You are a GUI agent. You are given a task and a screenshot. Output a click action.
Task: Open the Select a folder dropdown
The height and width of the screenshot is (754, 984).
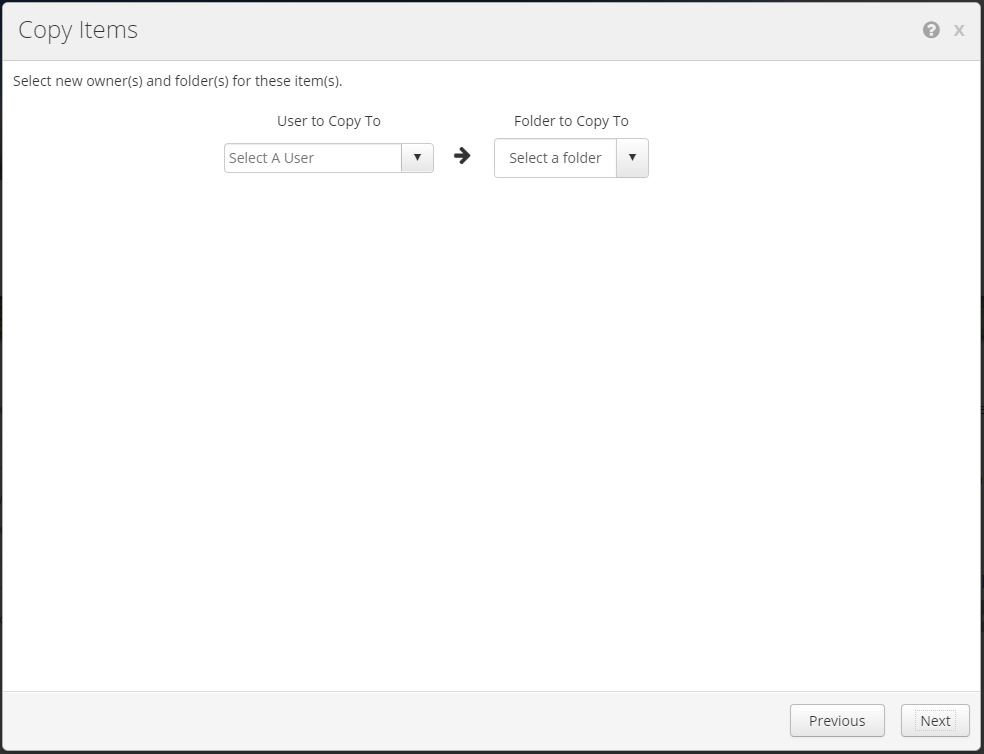pyautogui.click(x=555, y=158)
